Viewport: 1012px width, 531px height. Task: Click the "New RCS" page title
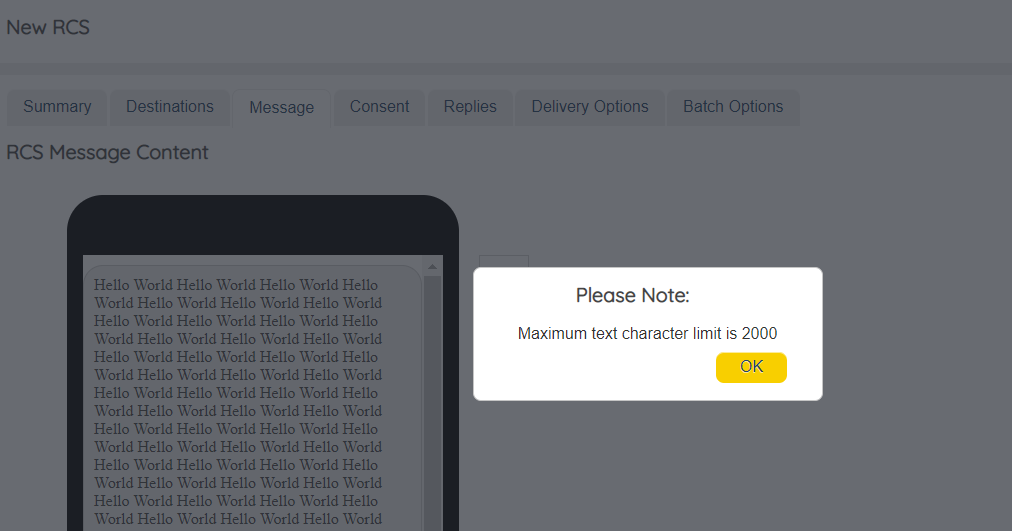pos(48,28)
